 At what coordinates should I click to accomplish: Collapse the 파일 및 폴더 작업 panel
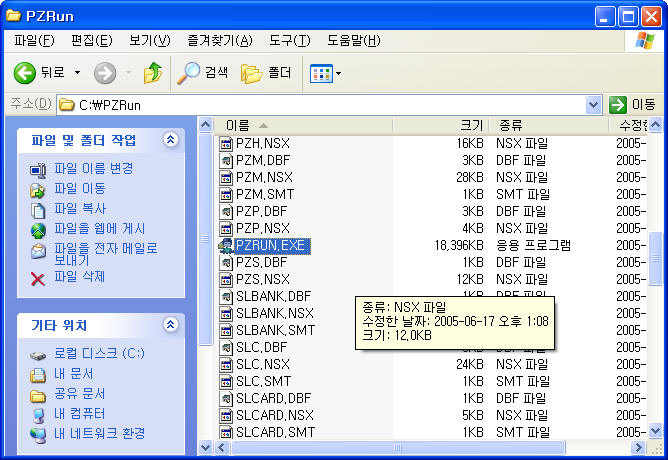point(170,140)
